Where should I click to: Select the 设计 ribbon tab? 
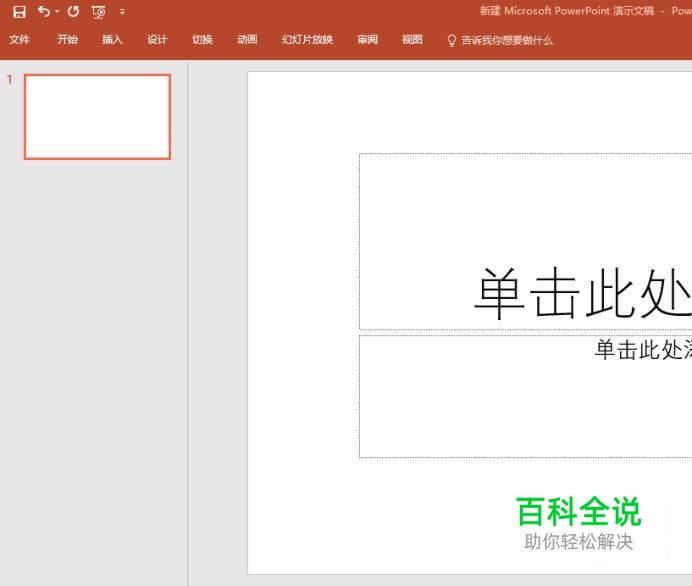click(x=157, y=40)
